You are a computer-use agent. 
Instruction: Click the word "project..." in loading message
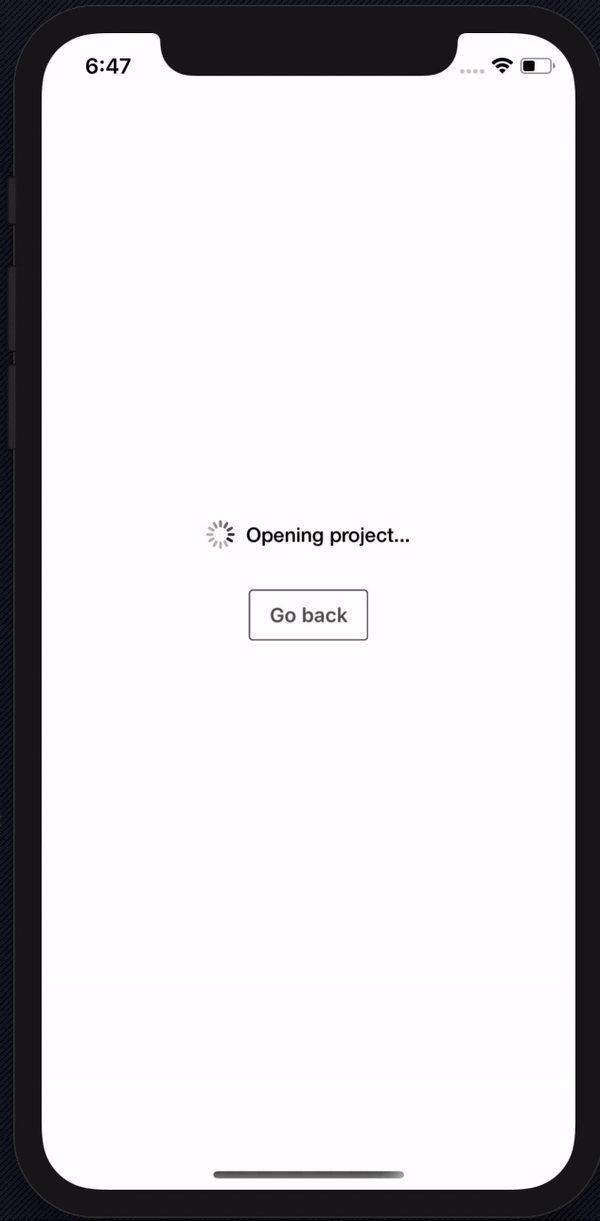(370, 536)
